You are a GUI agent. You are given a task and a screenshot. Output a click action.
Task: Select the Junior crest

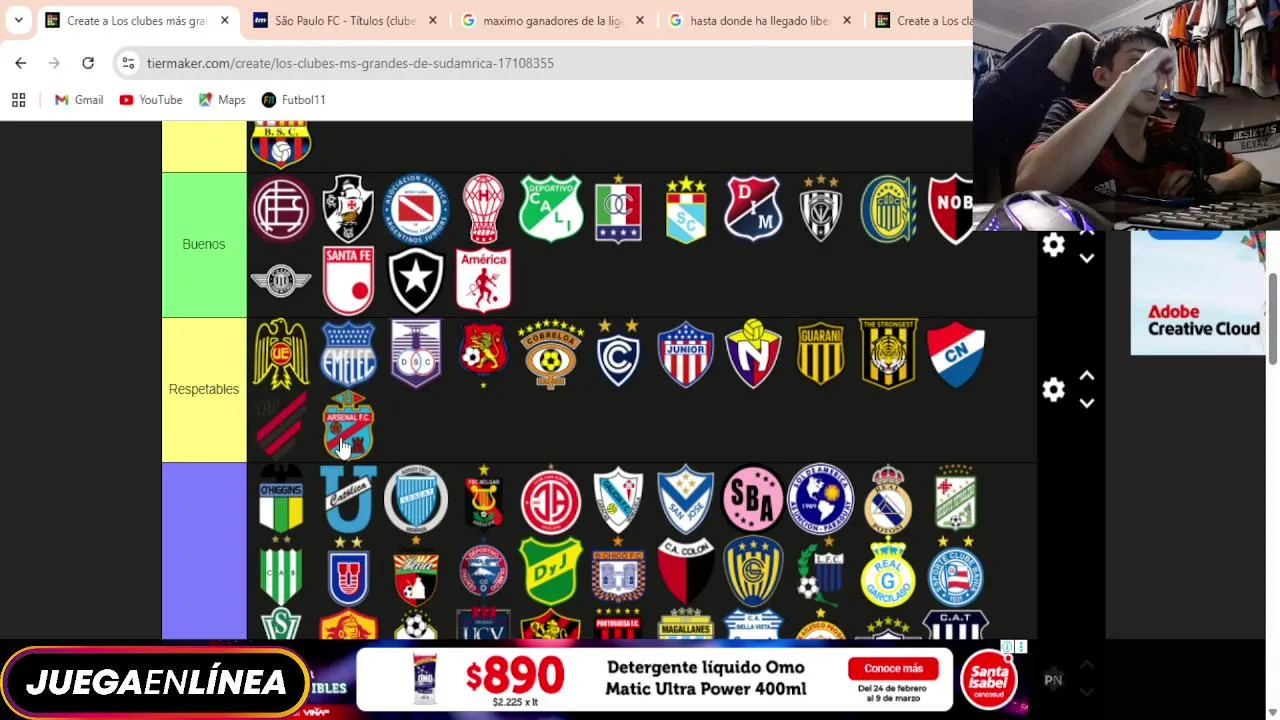(686, 353)
